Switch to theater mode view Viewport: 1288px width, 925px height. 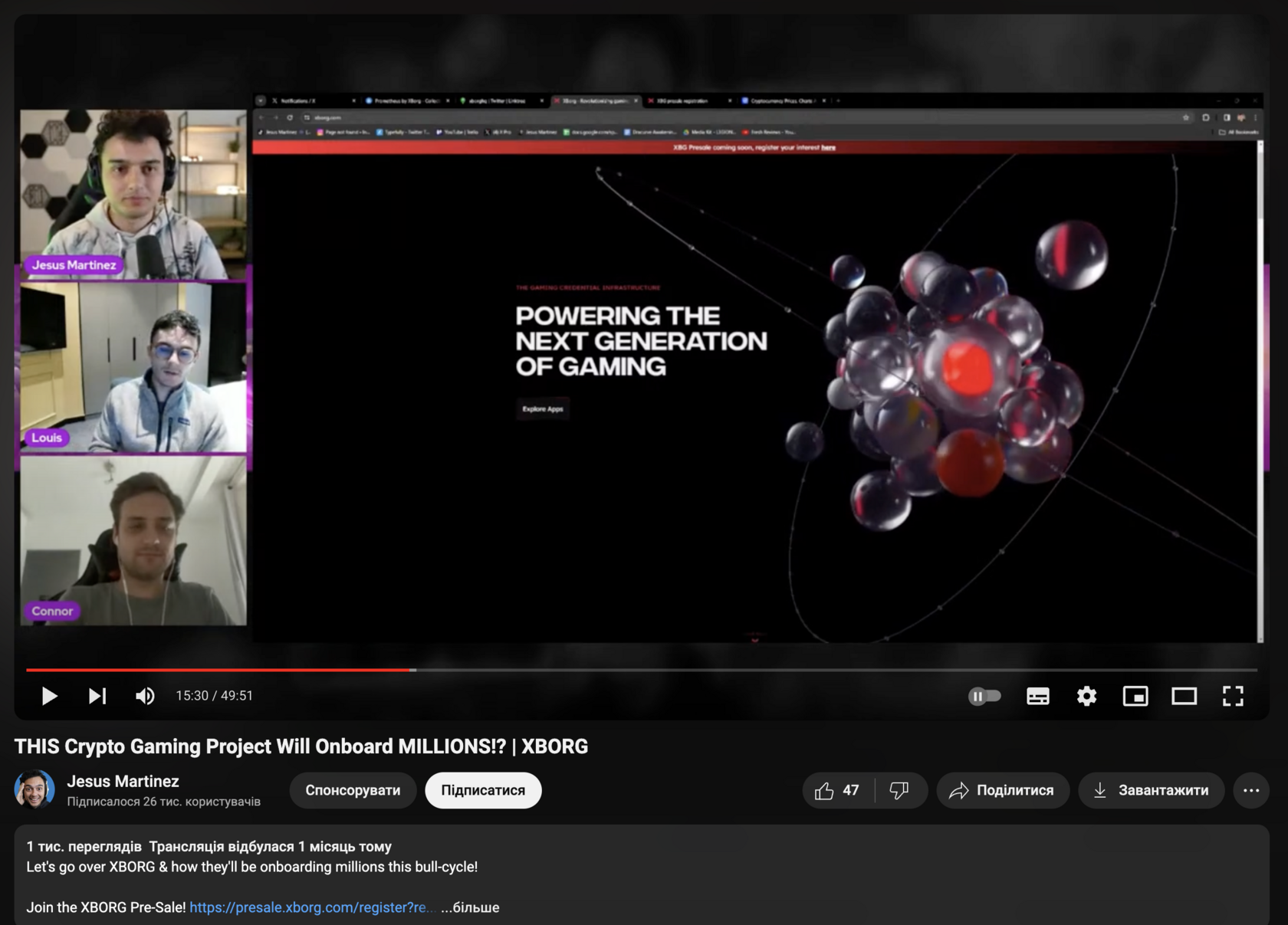[1184, 696]
